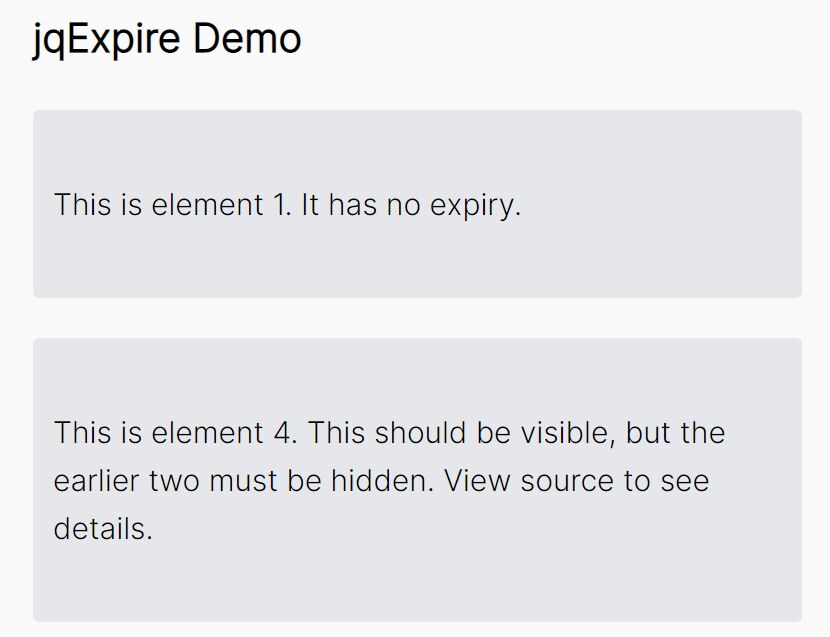The height and width of the screenshot is (637, 830).
Task: Click the words "but the" in element 4
Action: pos(675,433)
